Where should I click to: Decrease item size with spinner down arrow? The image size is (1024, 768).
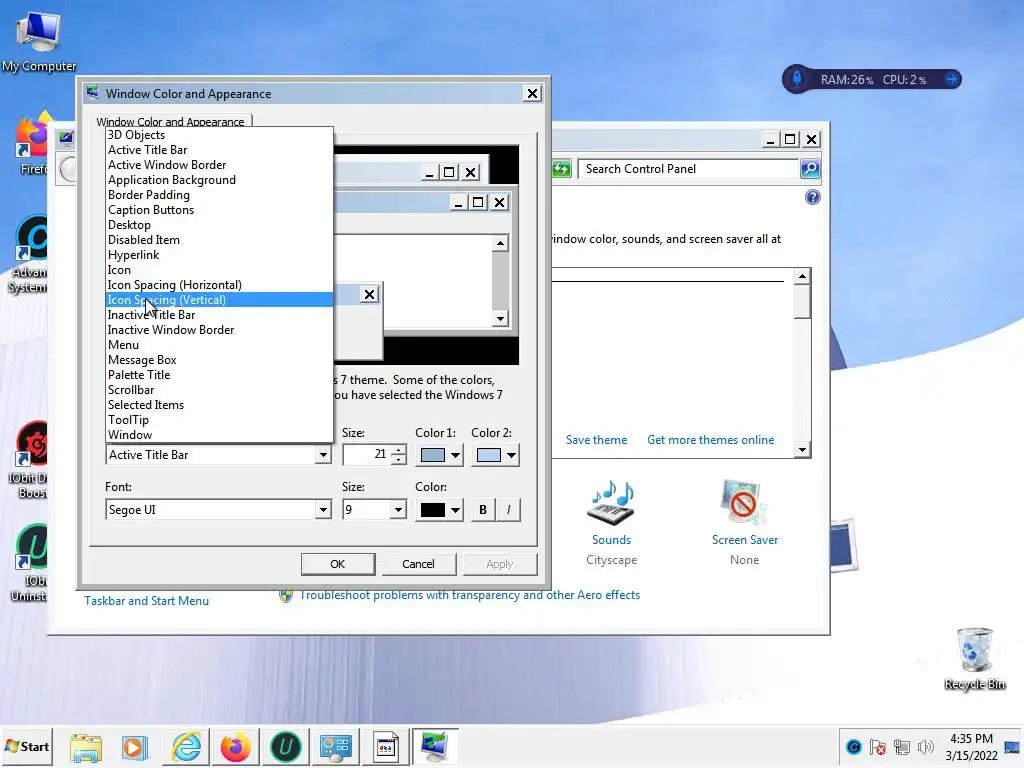coord(399,460)
